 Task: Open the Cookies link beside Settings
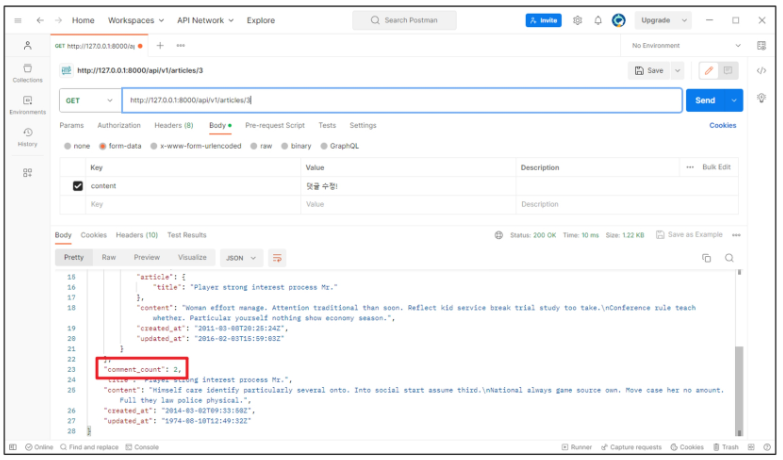(x=722, y=125)
